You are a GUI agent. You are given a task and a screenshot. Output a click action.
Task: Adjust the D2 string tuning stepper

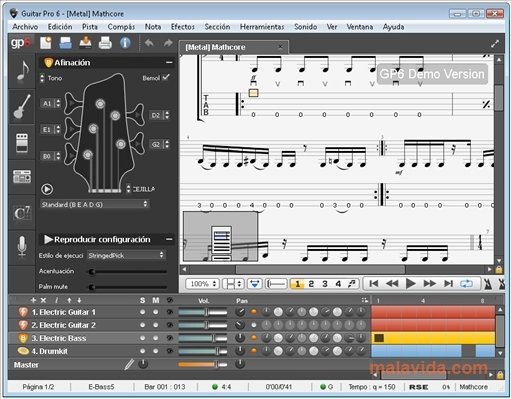click(167, 115)
